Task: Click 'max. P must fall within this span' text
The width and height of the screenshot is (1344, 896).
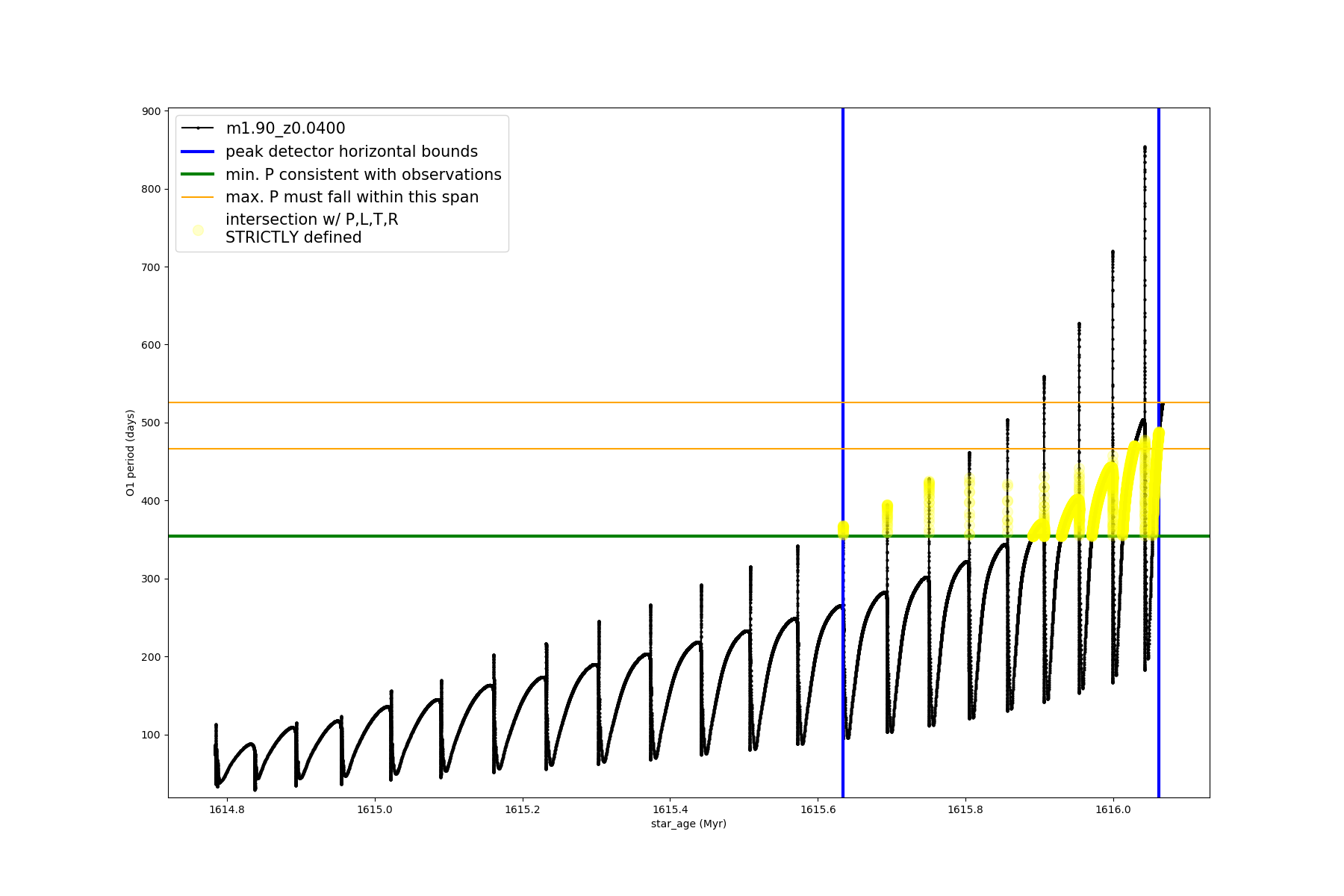Action: pos(352,197)
